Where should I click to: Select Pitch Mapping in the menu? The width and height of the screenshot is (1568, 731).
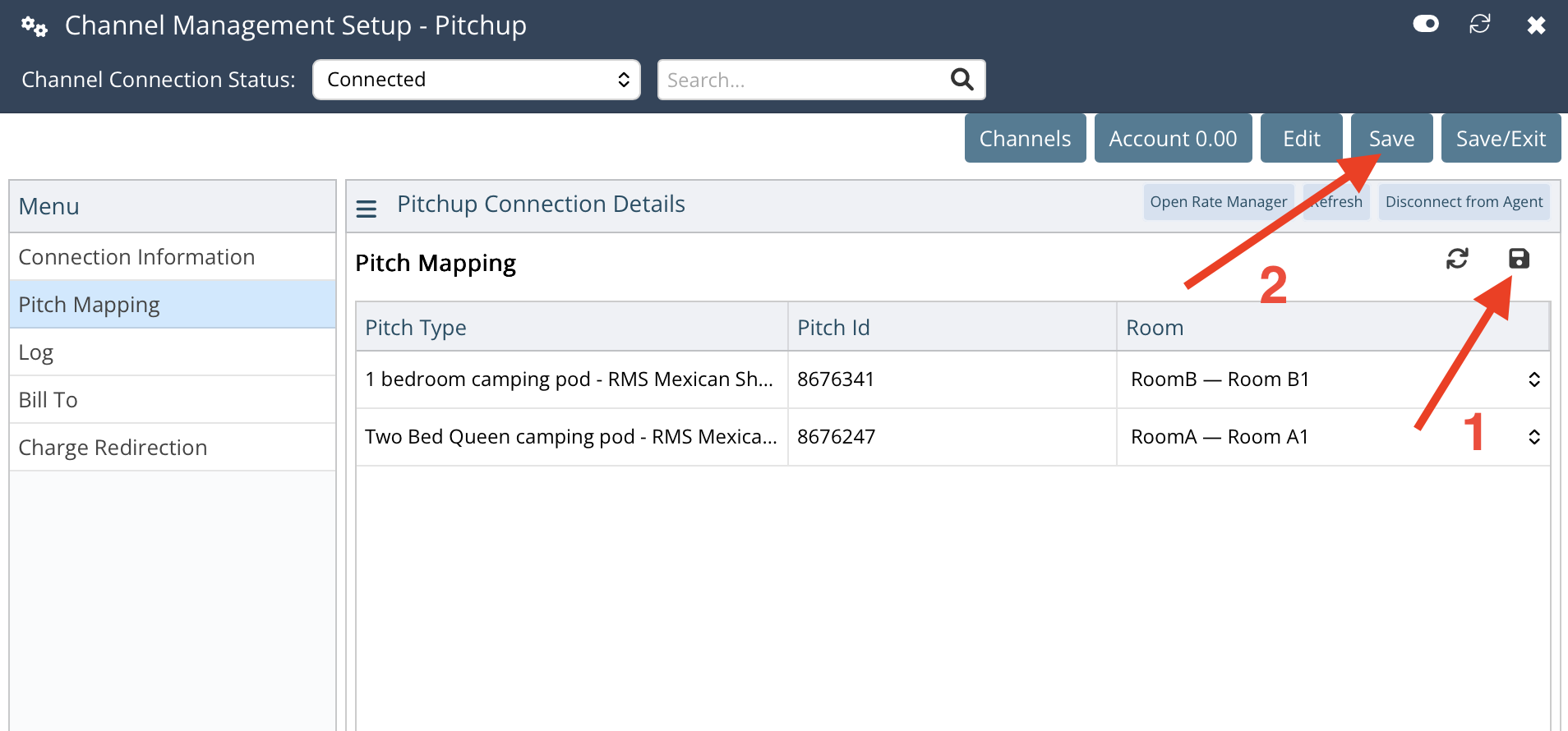[x=173, y=305]
